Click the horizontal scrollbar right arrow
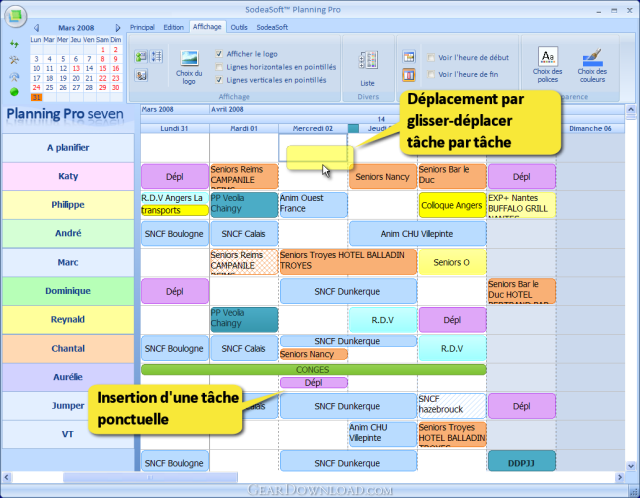This screenshot has height=498, width=640. click(x=620, y=477)
